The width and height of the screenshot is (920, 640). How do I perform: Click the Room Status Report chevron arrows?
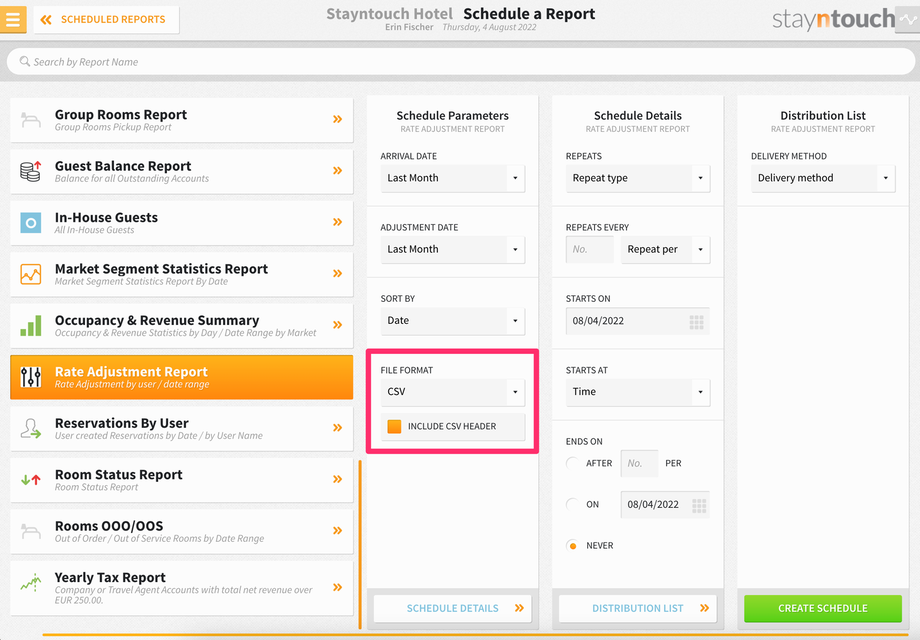(x=337, y=479)
